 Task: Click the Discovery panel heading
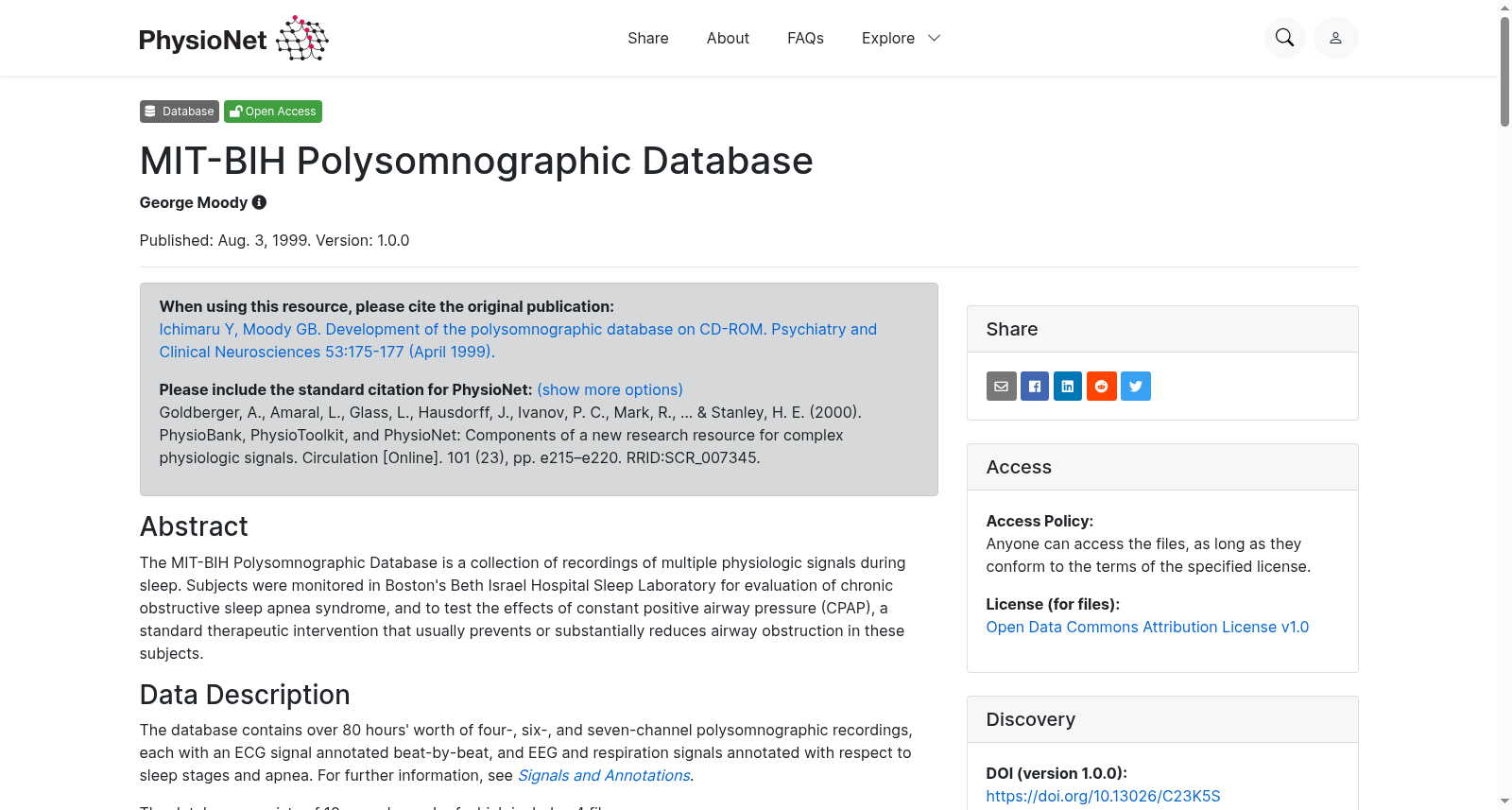click(1031, 719)
